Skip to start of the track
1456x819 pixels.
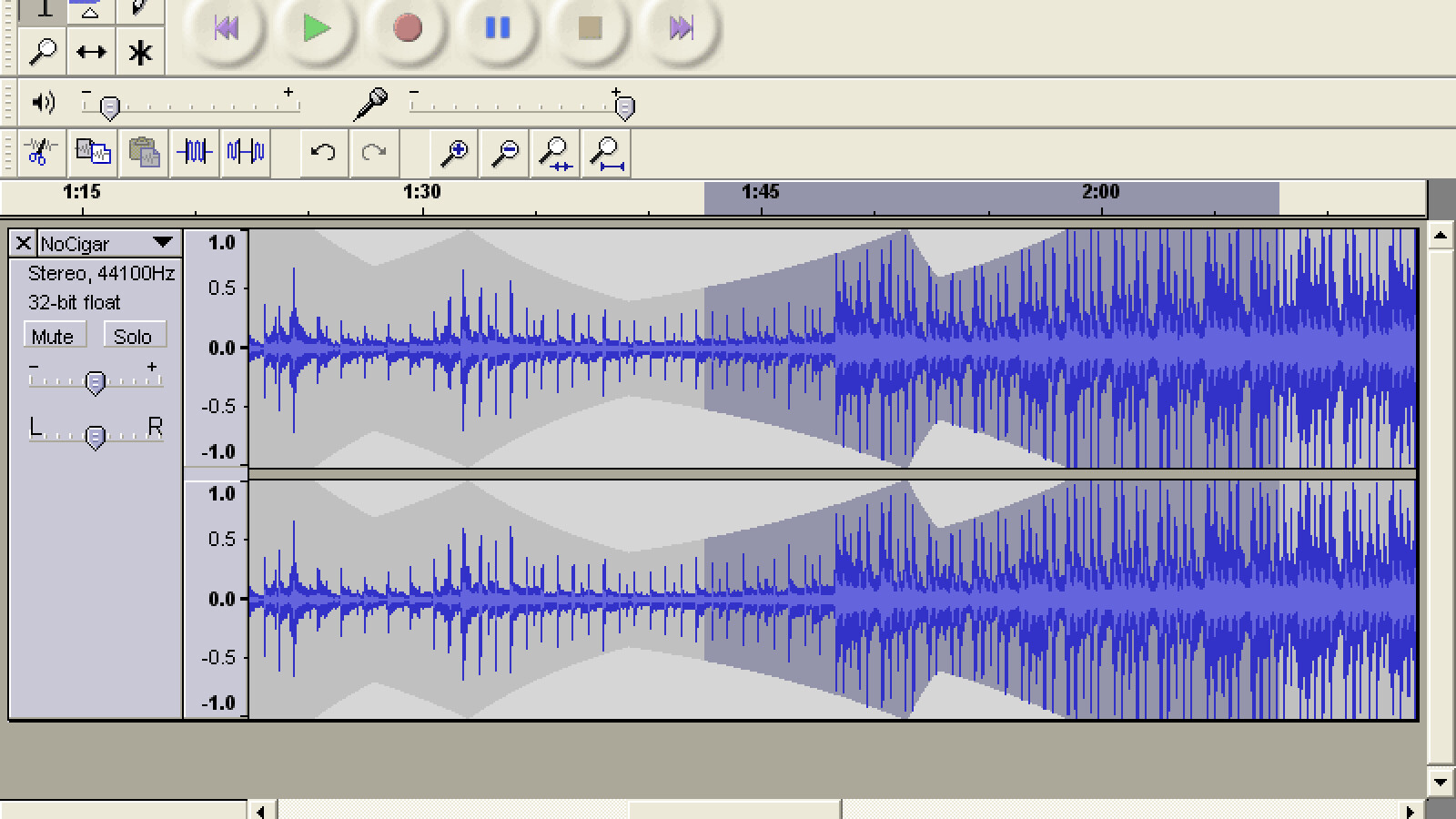(226, 28)
